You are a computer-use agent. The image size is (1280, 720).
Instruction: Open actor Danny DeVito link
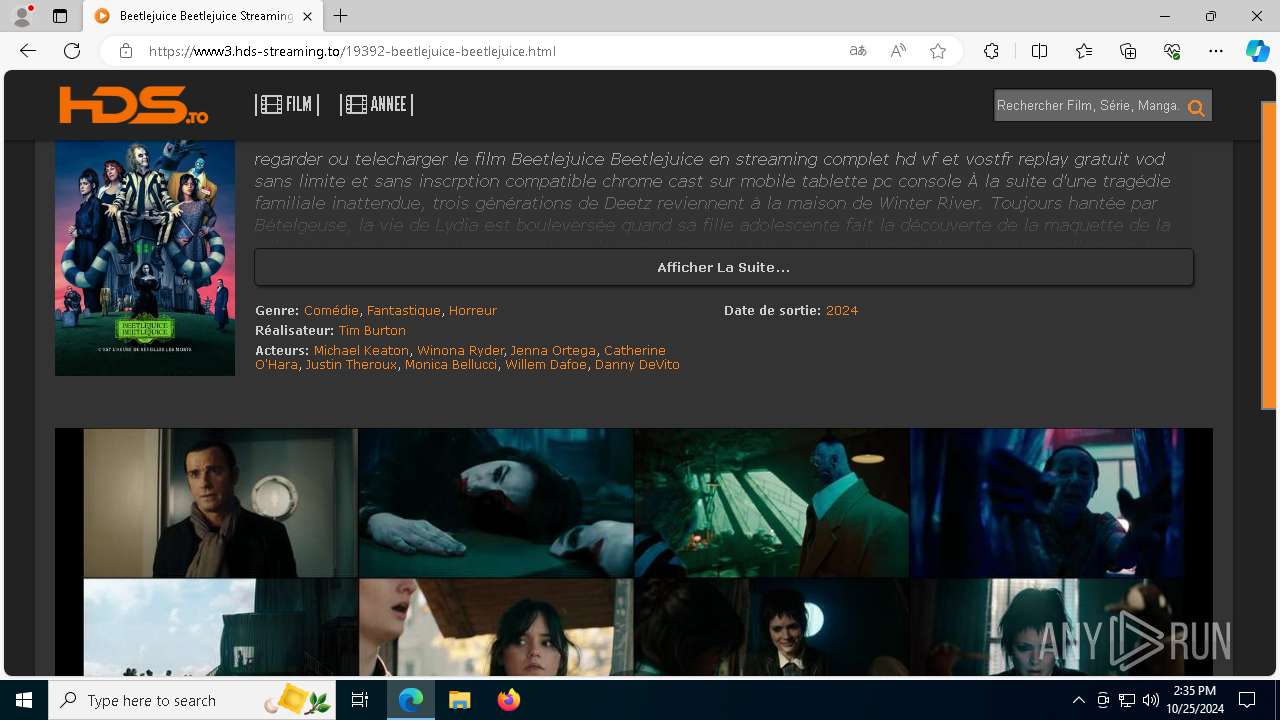637,365
